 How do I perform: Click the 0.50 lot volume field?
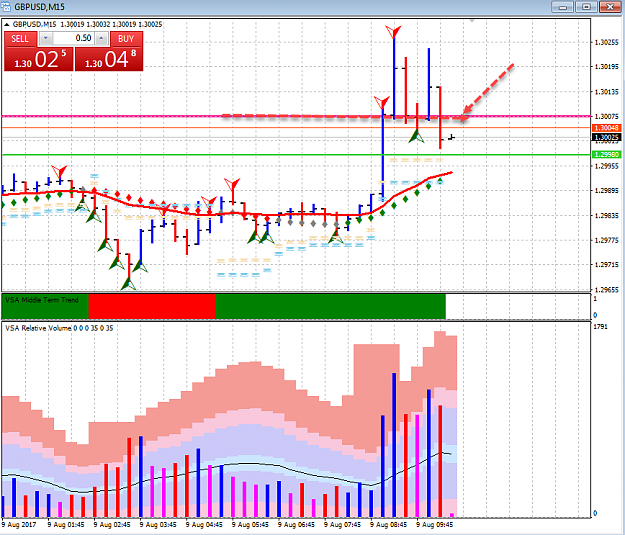point(73,38)
